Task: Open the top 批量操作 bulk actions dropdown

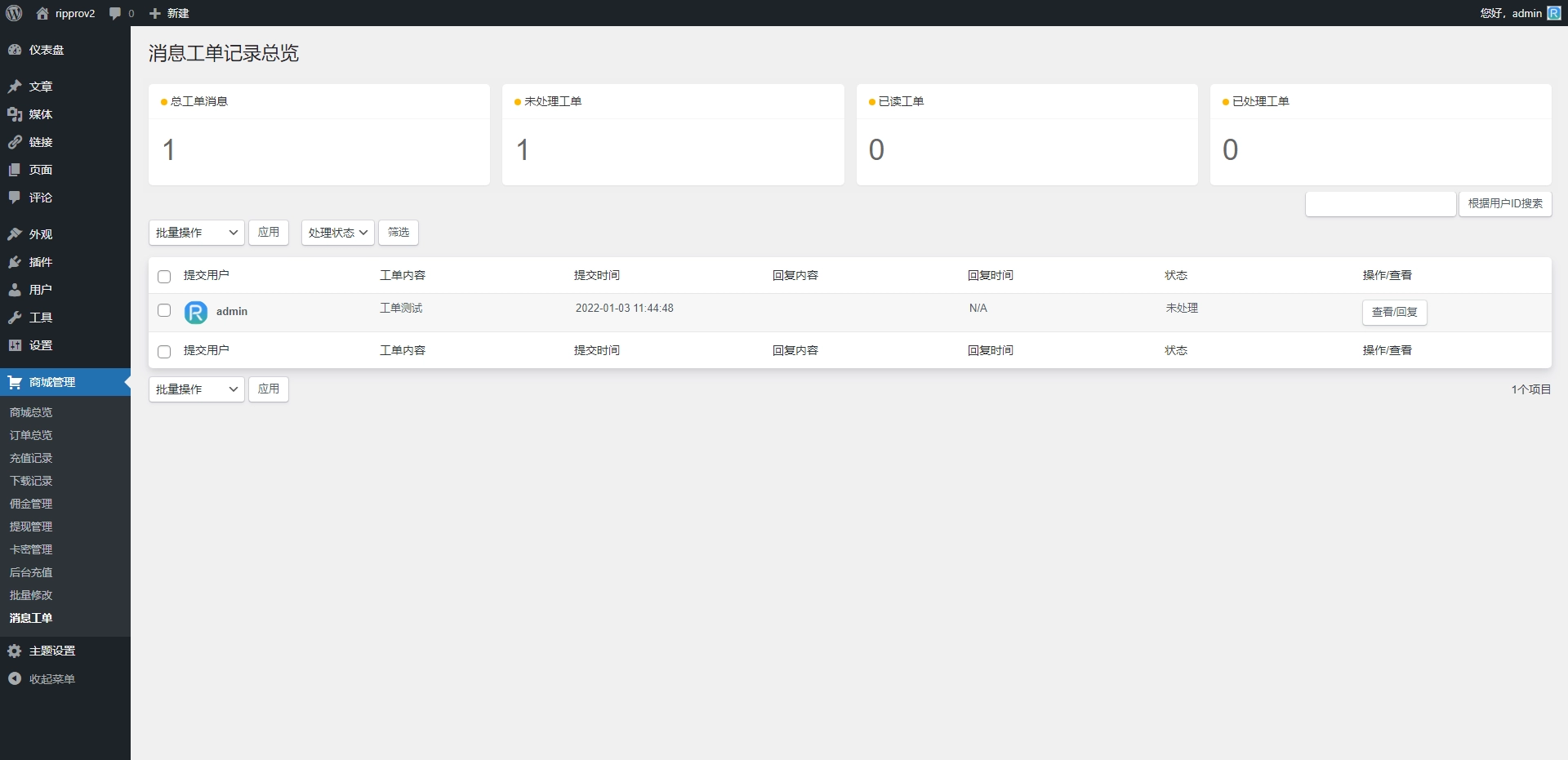Action: pyautogui.click(x=196, y=233)
